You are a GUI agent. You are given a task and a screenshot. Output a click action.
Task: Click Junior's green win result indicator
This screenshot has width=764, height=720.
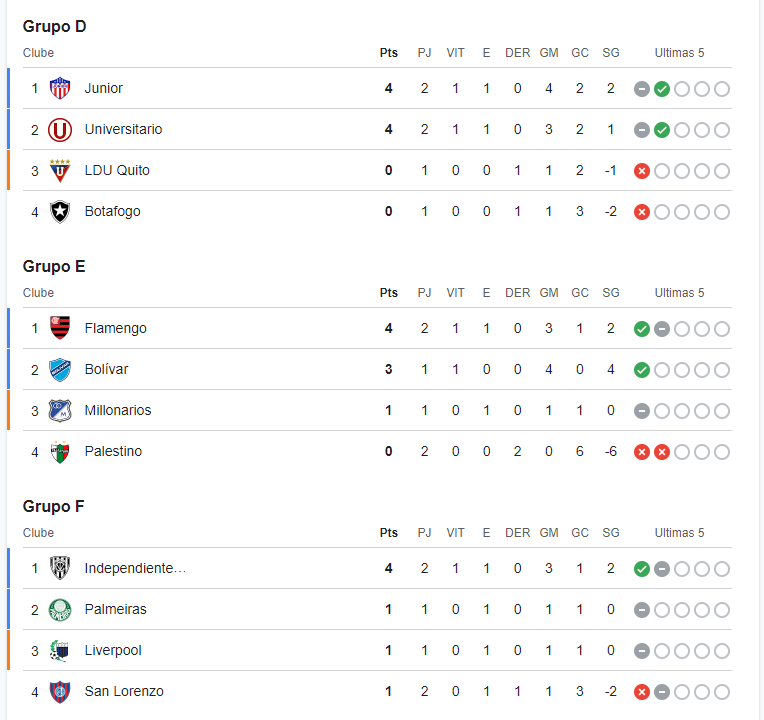point(662,89)
